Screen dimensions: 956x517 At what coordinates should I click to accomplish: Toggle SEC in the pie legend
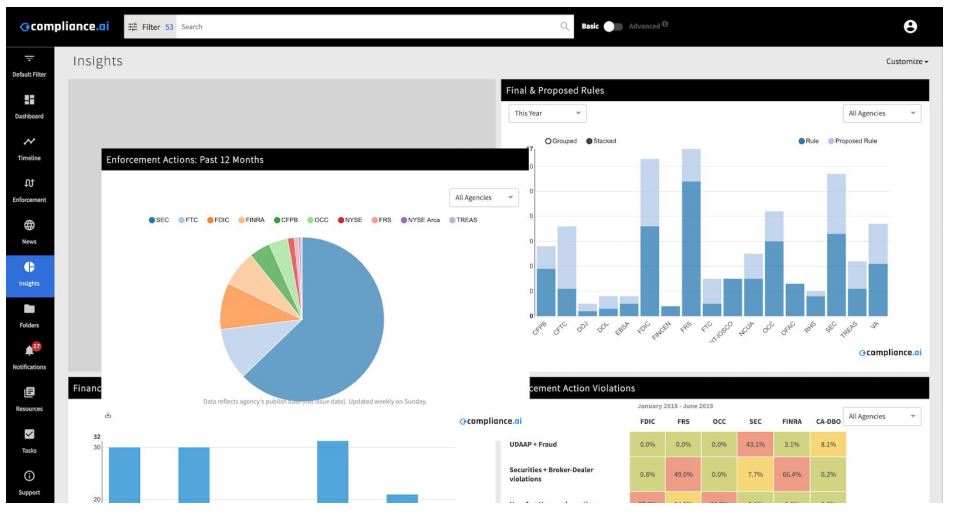(159, 220)
